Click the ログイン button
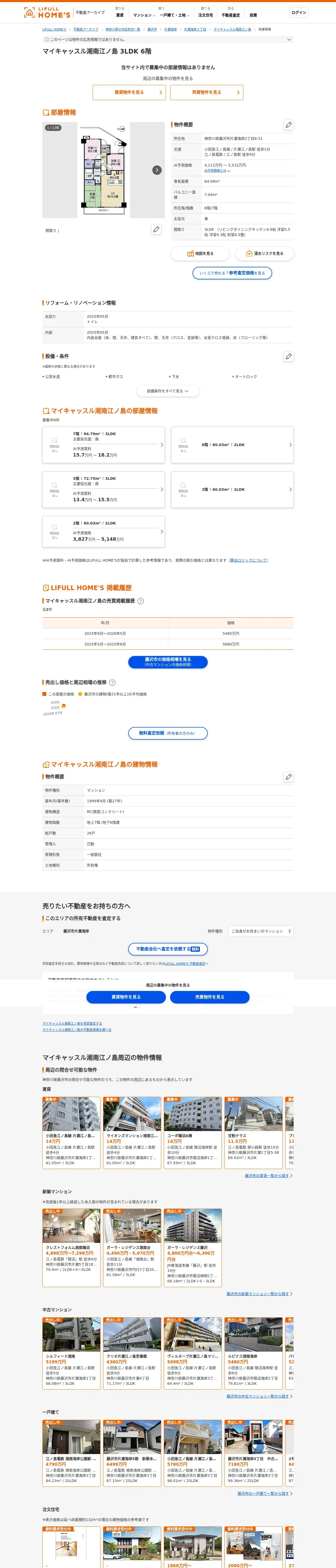Viewport: 336px width, 1568px height. (299, 12)
